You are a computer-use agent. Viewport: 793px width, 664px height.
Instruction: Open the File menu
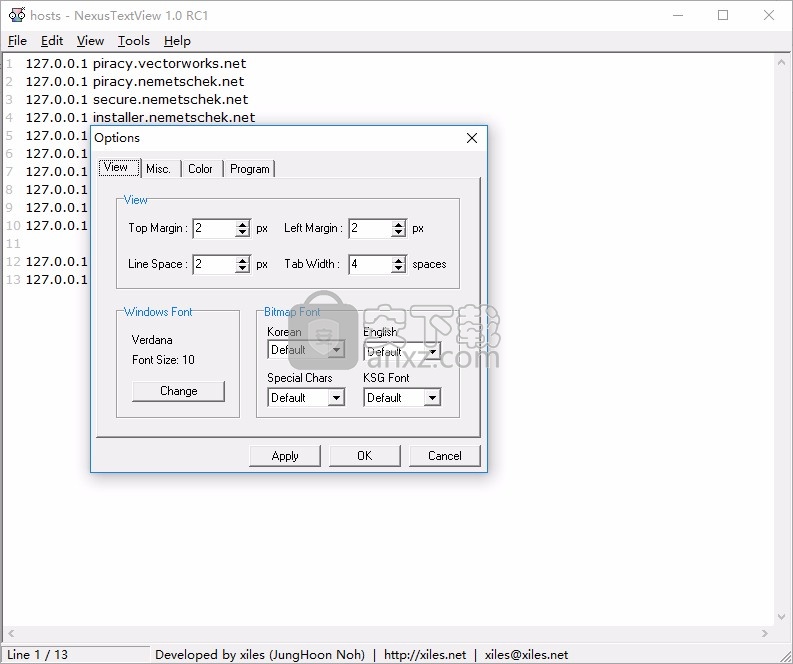17,41
